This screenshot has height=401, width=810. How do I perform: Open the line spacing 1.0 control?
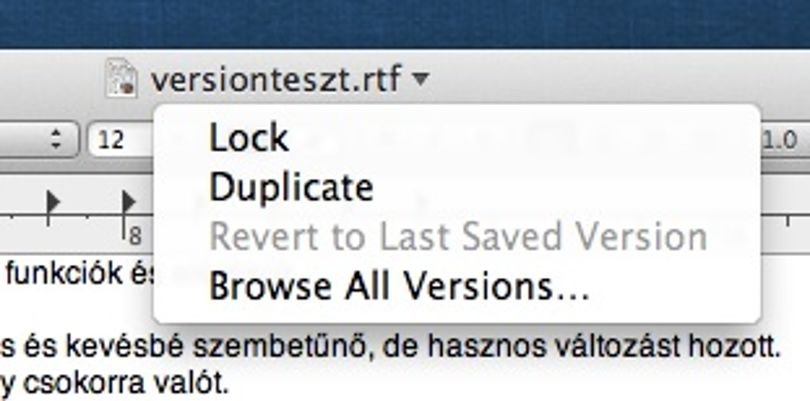click(784, 140)
